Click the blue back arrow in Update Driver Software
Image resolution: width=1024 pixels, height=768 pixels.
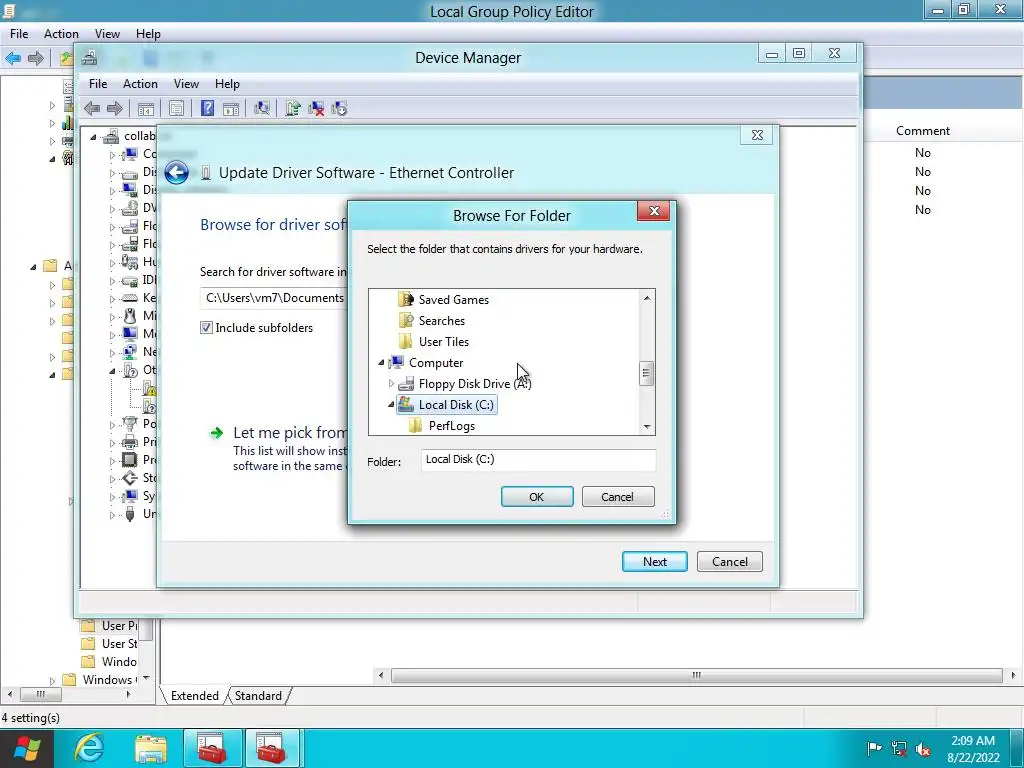176,173
